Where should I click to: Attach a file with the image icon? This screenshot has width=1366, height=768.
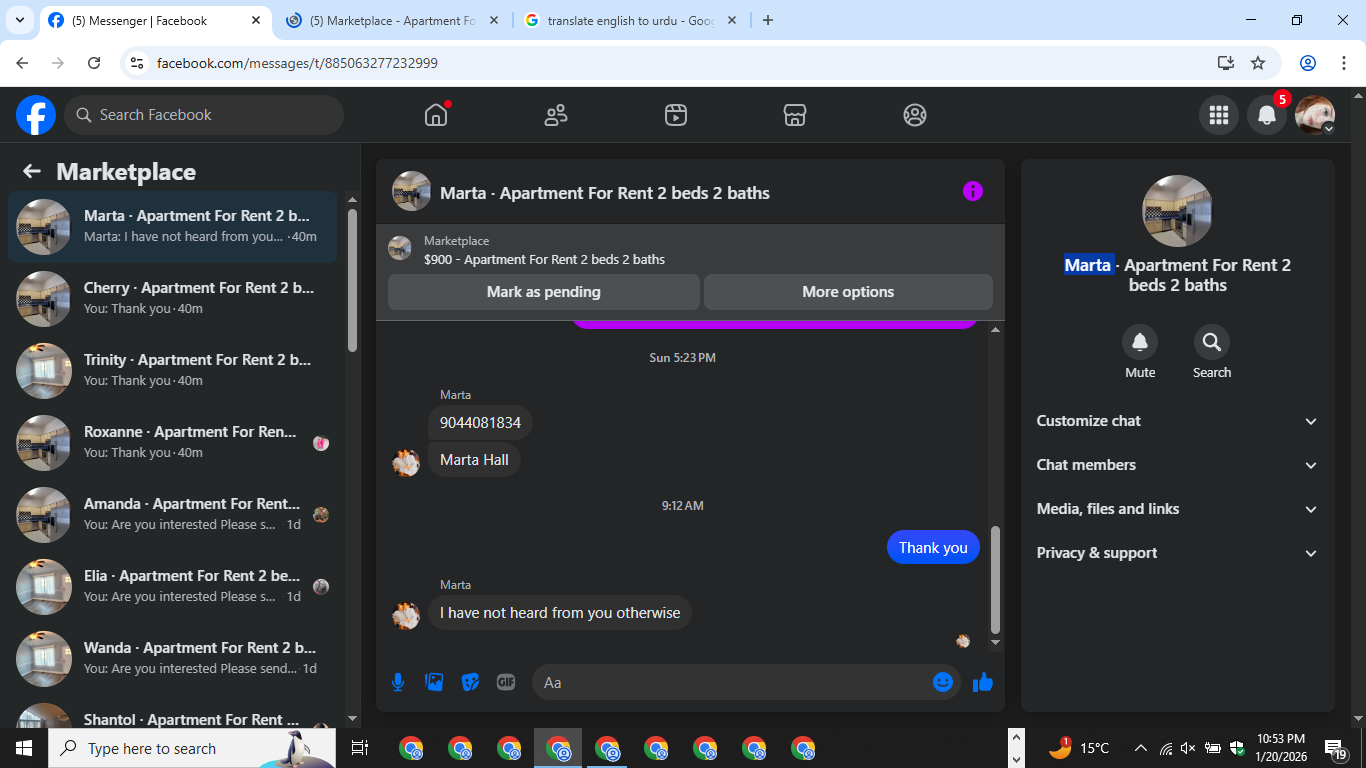pos(434,682)
